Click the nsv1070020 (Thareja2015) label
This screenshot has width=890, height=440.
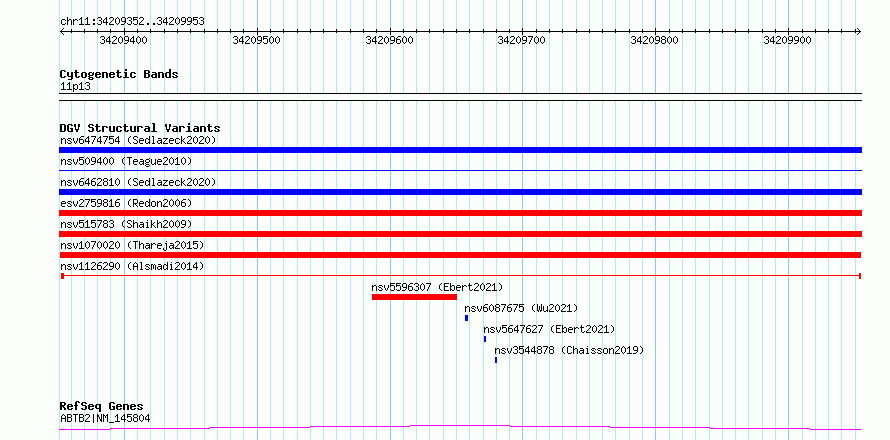(132, 245)
